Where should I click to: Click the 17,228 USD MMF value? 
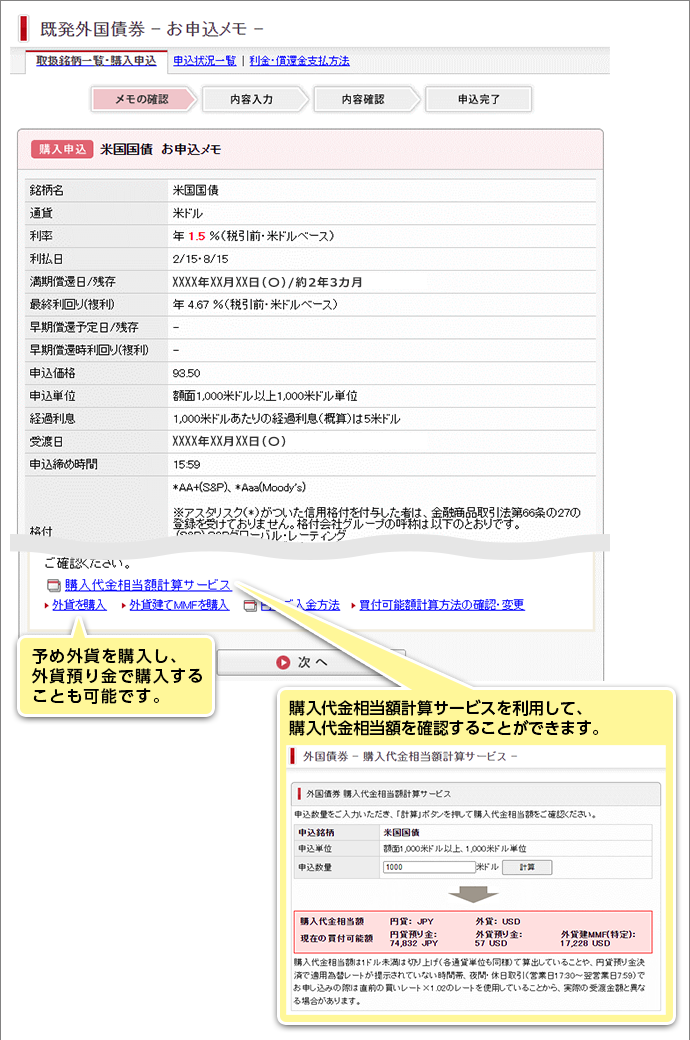[x=585, y=943]
